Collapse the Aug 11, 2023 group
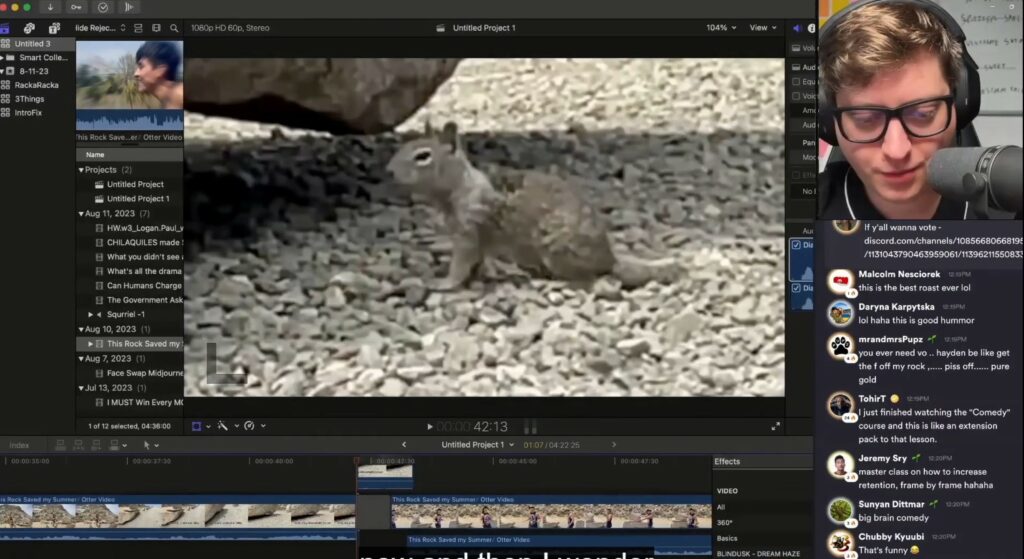Screen dimensions: 1024x559 point(81,213)
